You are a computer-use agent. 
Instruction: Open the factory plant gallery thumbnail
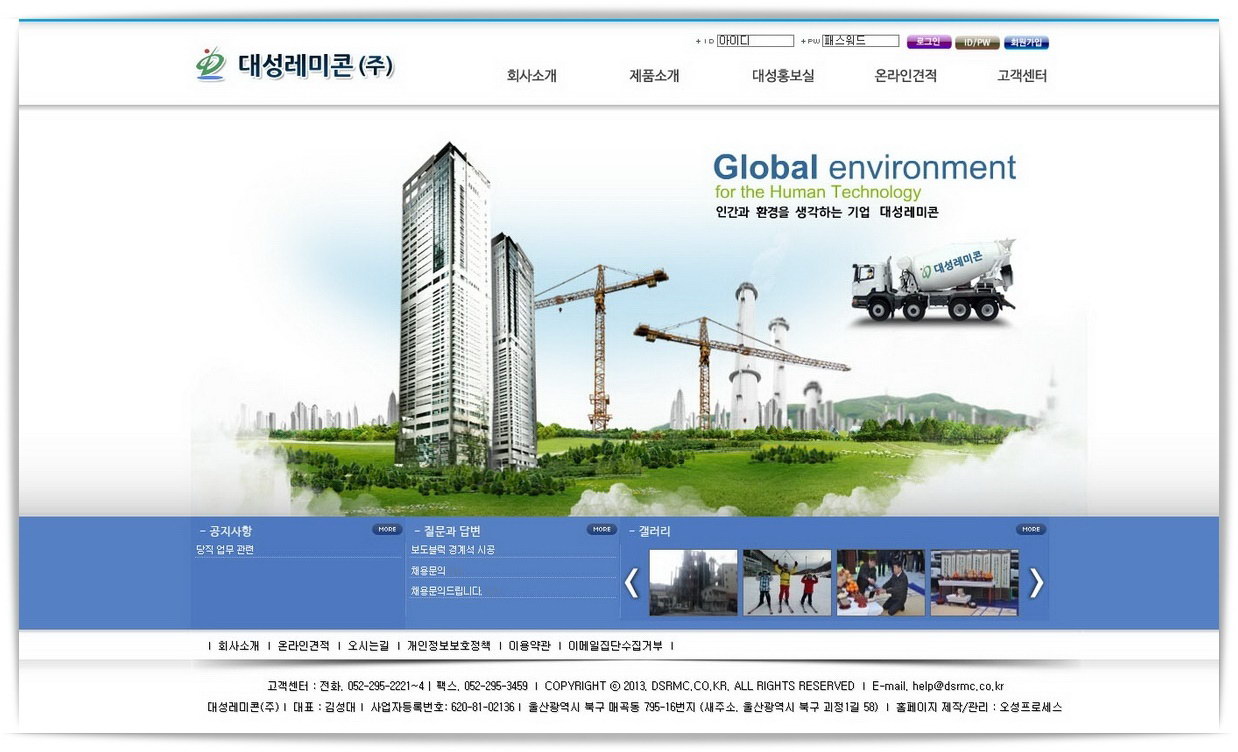click(693, 582)
